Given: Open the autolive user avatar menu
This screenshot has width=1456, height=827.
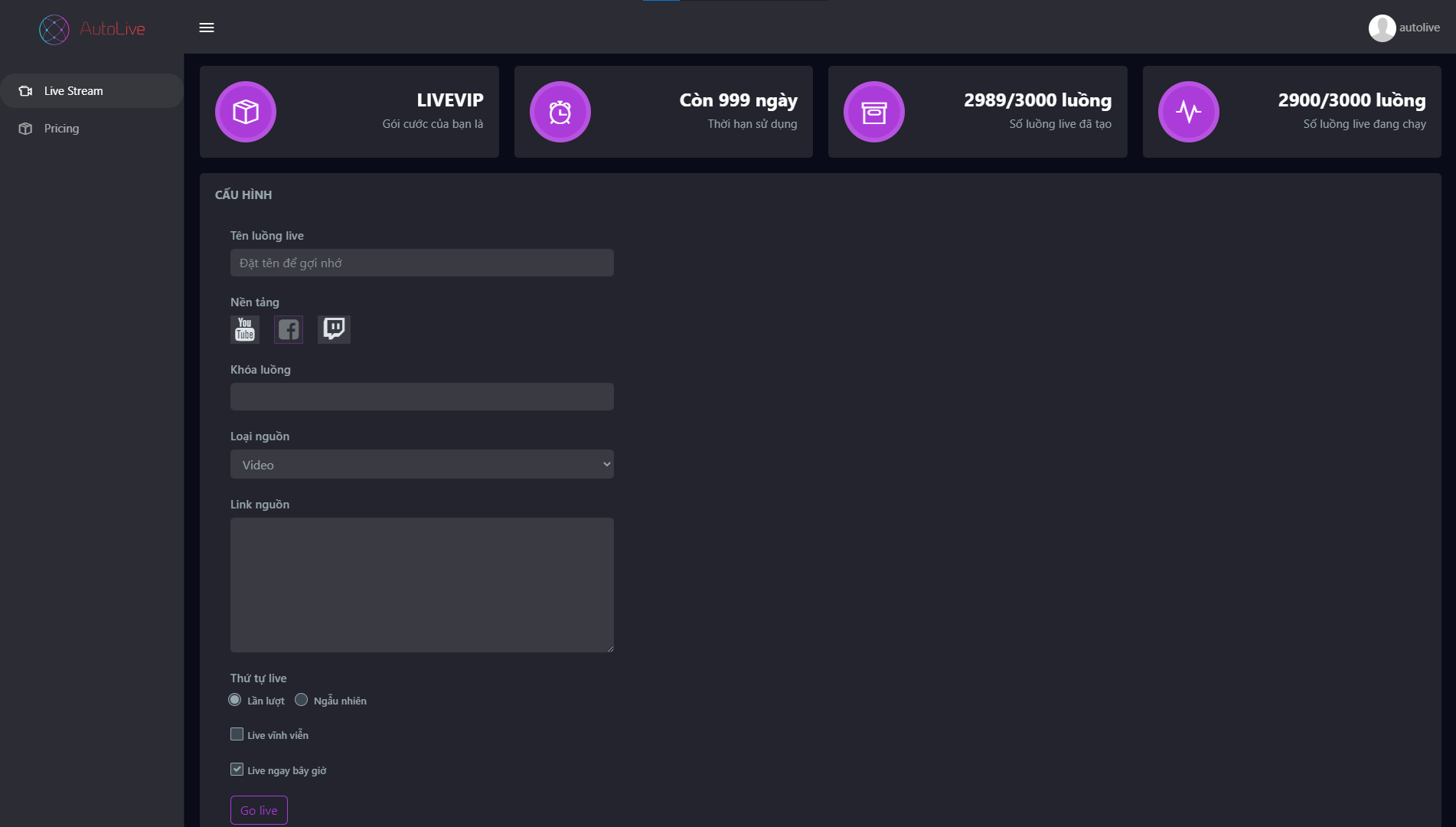Looking at the screenshot, I should [1383, 28].
